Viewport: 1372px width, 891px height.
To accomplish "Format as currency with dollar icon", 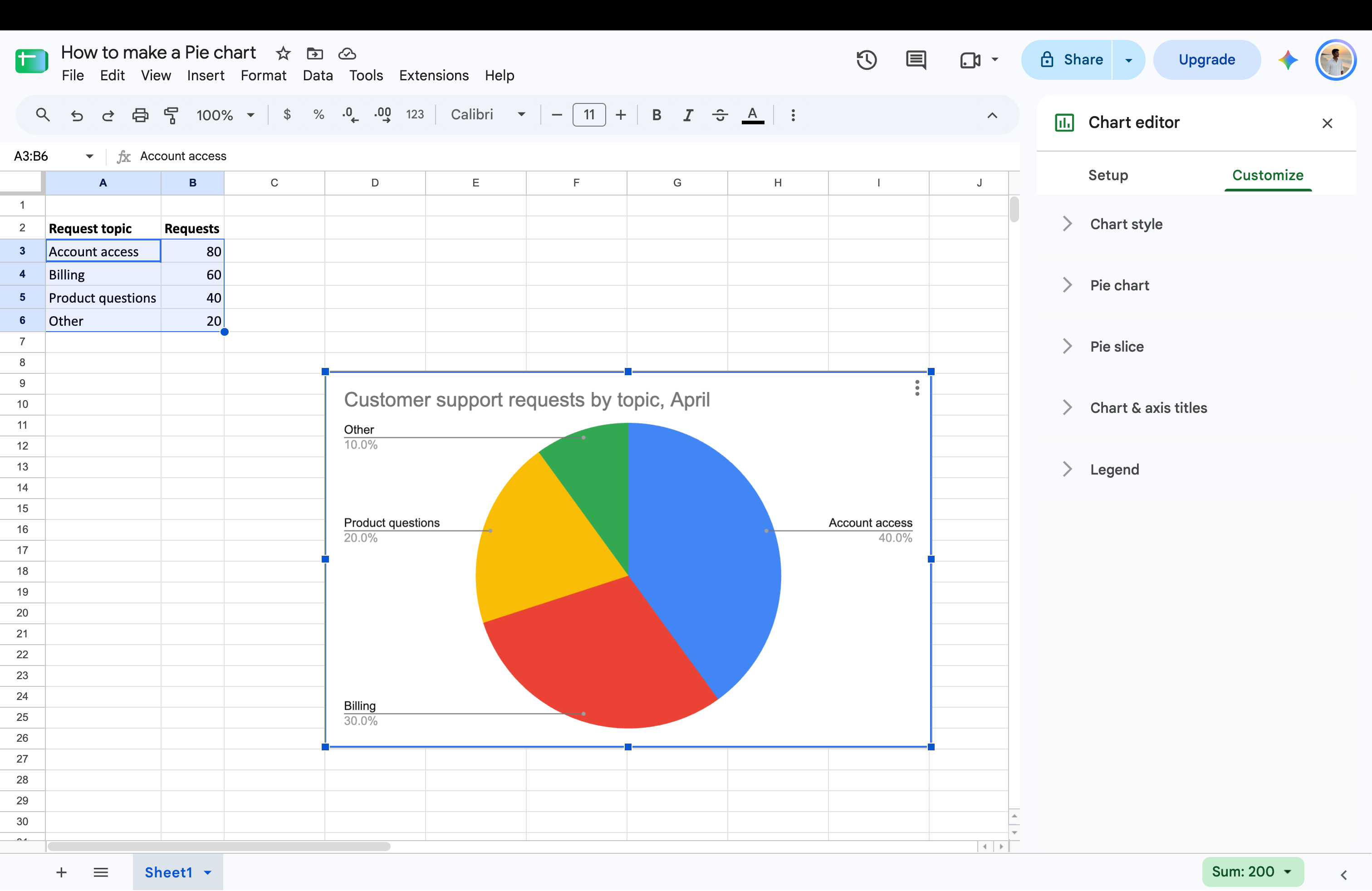I will (x=287, y=115).
